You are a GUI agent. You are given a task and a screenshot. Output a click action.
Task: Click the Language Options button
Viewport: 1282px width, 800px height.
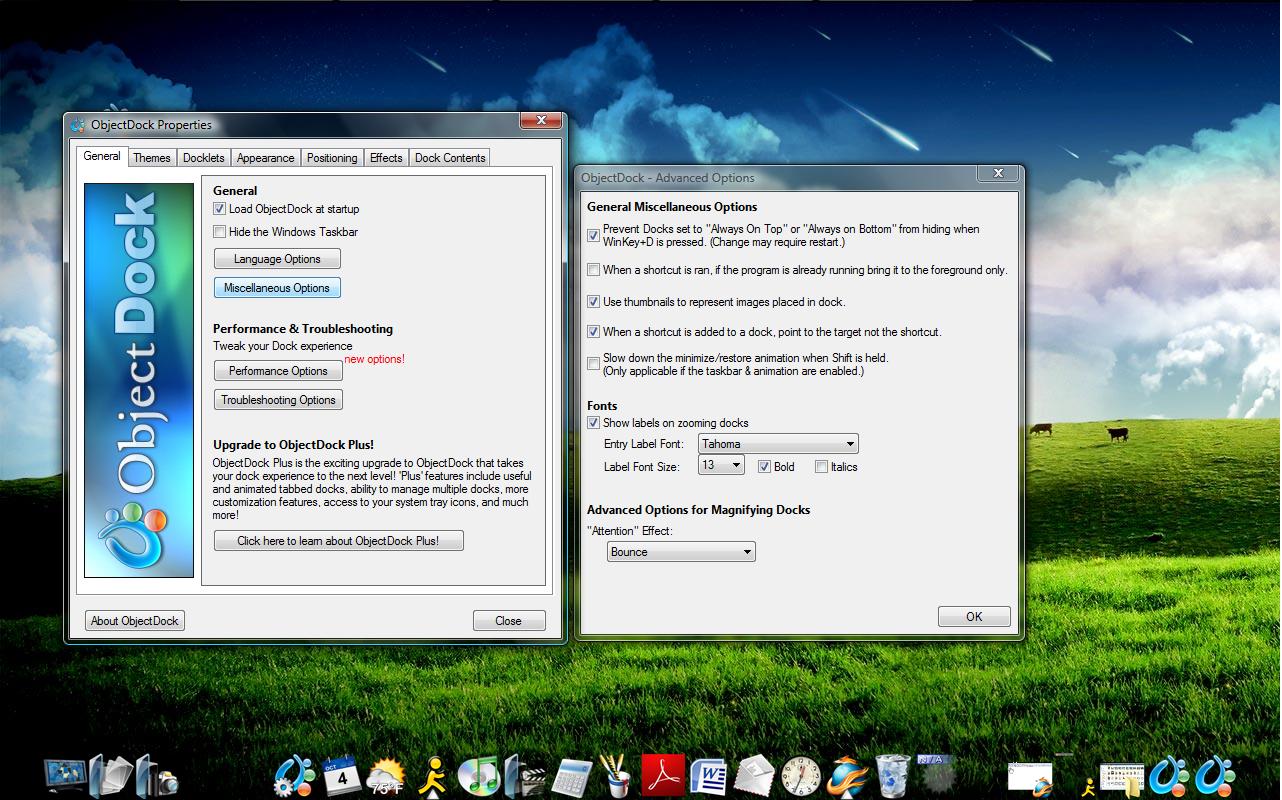[277, 259]
